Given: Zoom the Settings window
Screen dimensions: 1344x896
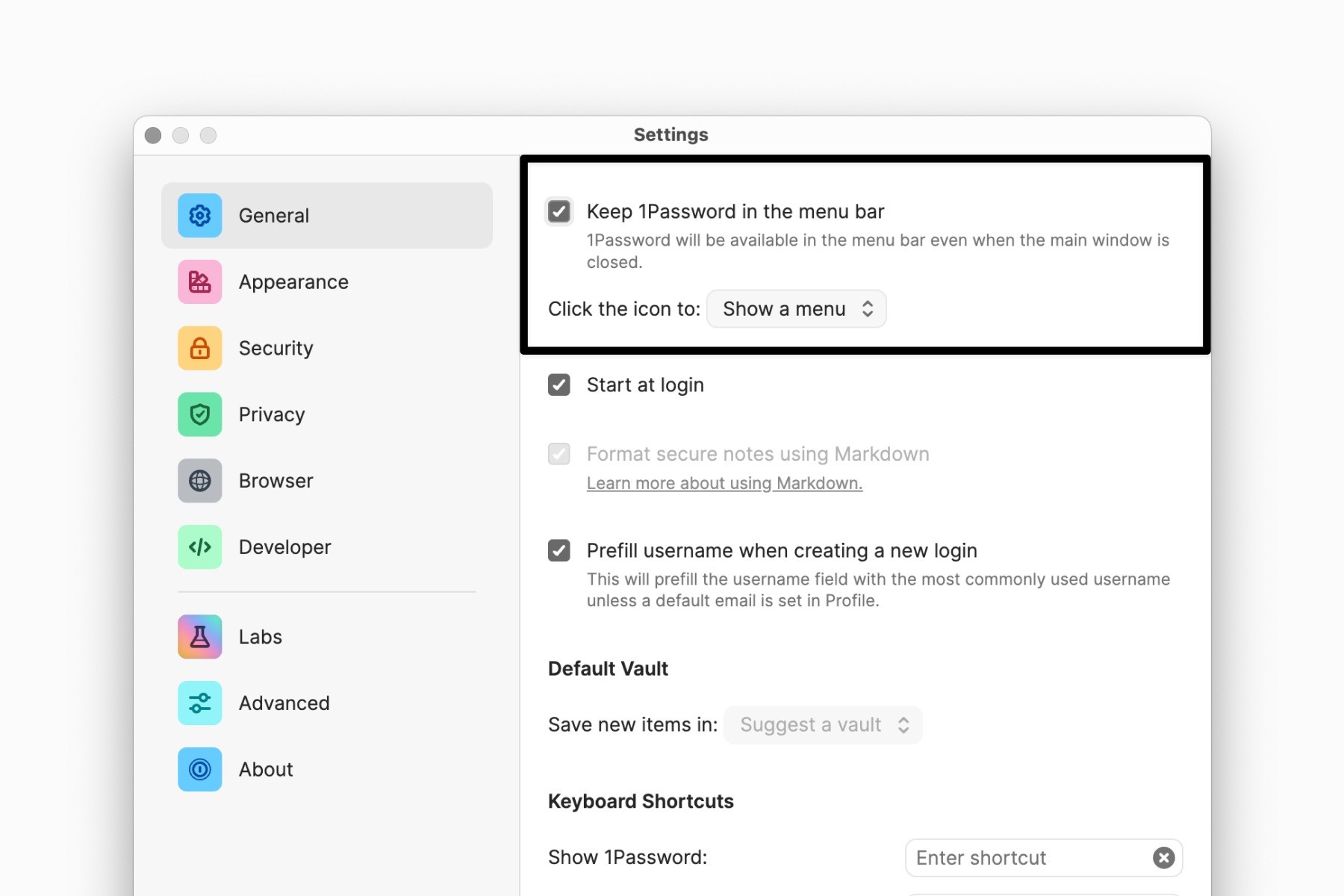Looking at the screenshot, I should [208, 135].
